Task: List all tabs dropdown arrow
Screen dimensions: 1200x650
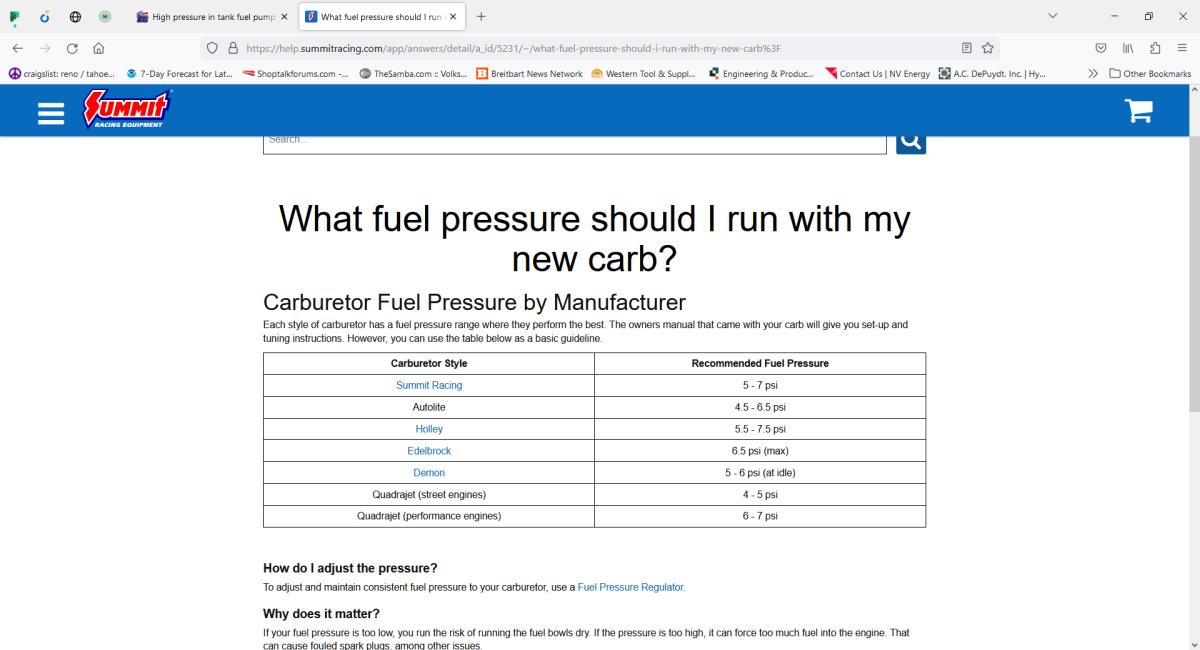Action: [1053, 16]
